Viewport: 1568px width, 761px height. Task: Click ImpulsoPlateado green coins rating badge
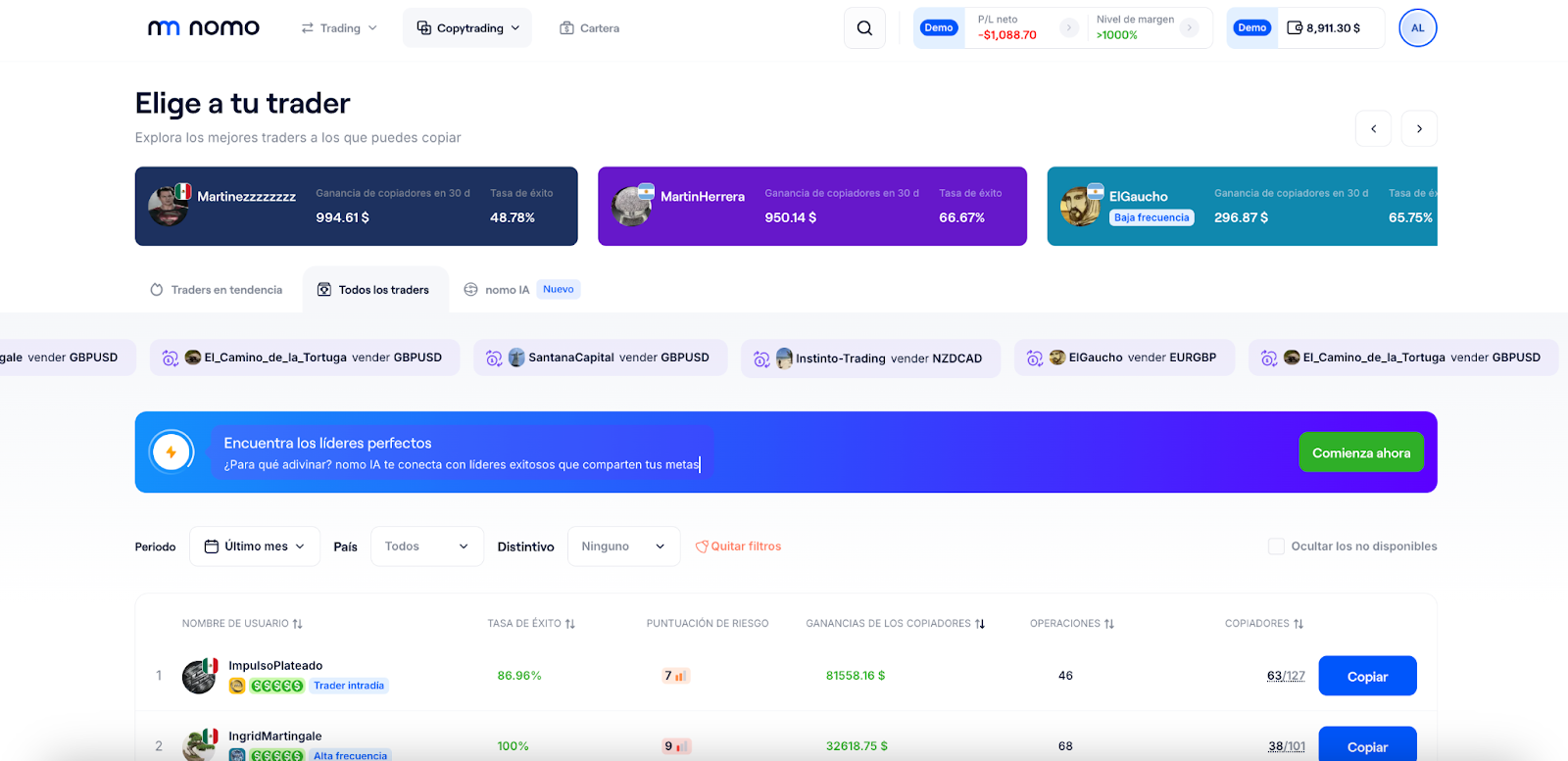point(277,686)
